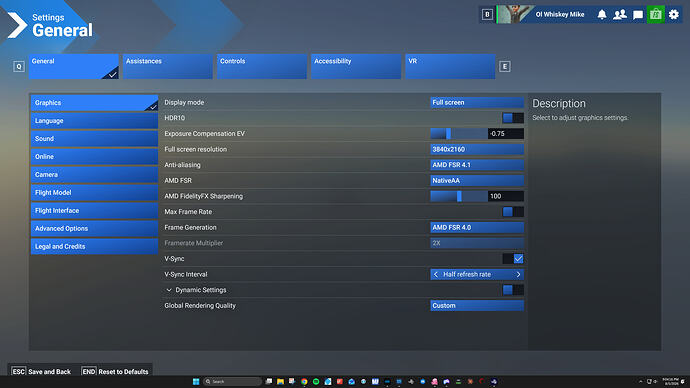Select the Language category
The height and width of the screenshot is (388, 690).
coord(94,121)
